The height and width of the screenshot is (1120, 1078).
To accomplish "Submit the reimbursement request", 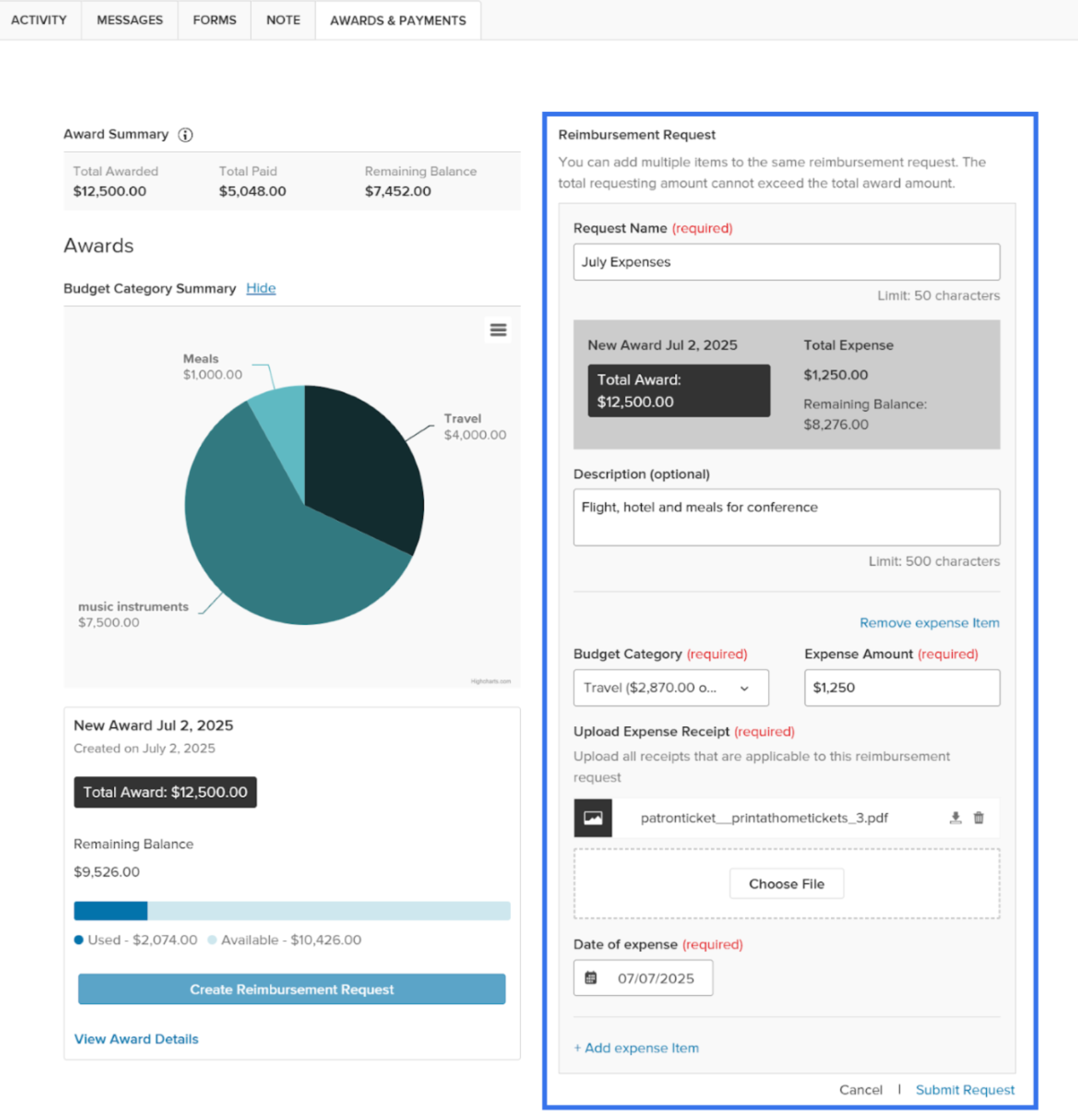I will pos(964,1089).
